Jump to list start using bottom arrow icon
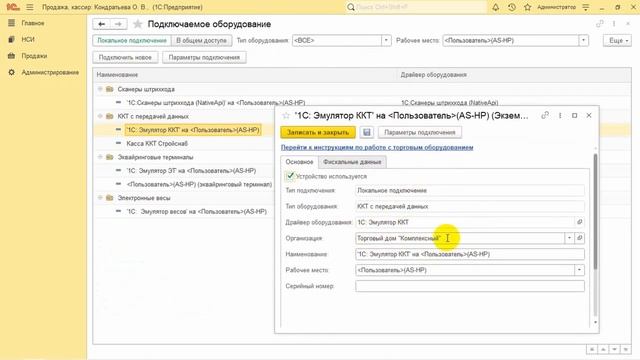 [591, 349]
